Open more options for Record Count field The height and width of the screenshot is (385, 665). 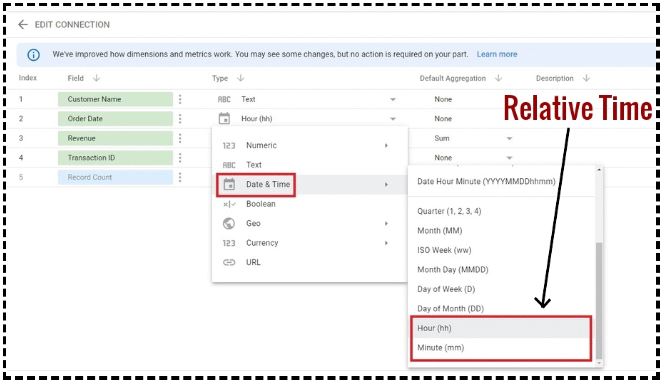(x=180, y=177)
